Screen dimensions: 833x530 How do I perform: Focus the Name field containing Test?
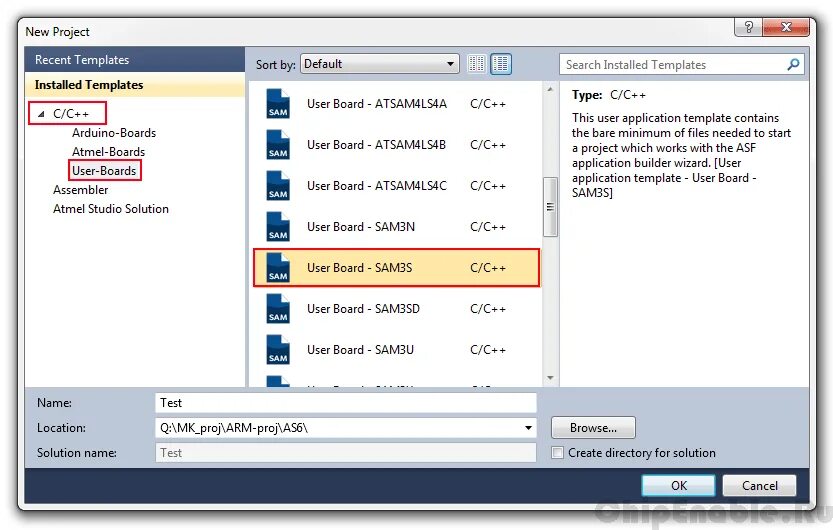coord(346,403)
